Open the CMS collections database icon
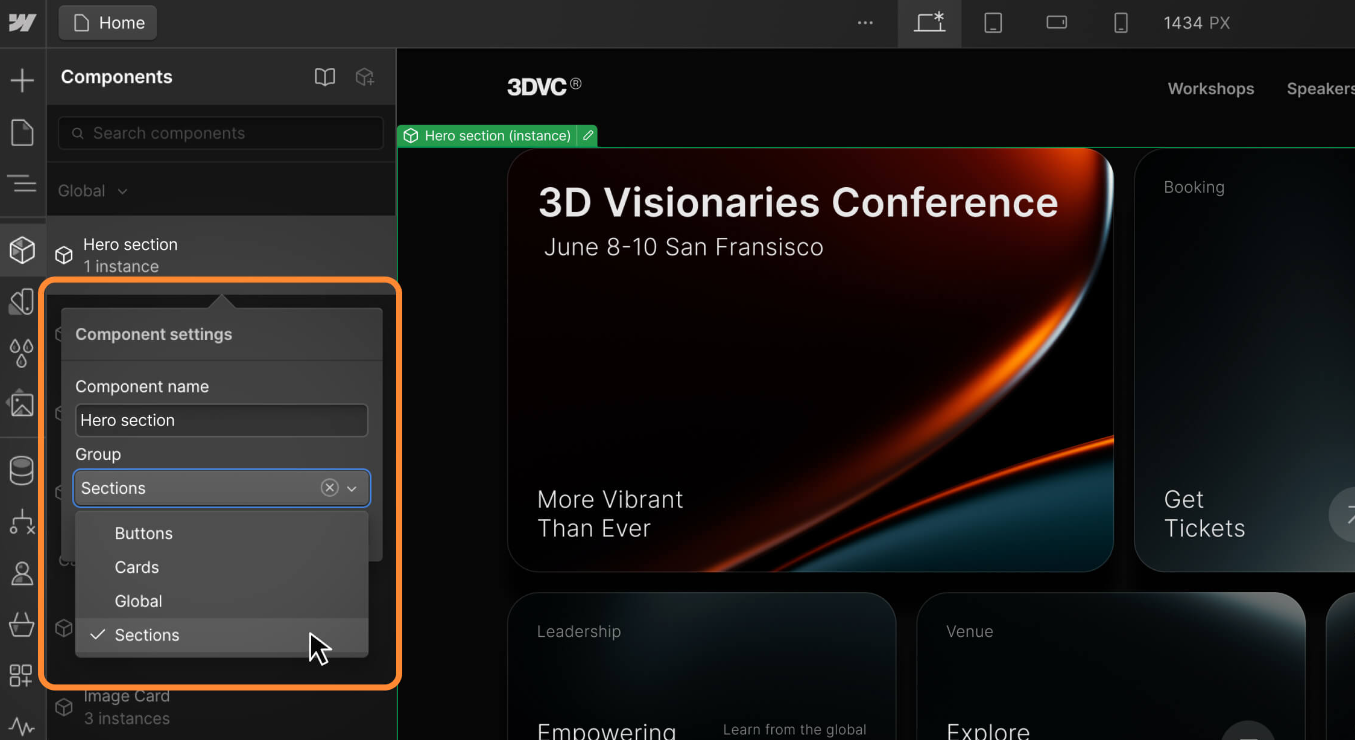The image size is (1355, 740). click(22, 470)
